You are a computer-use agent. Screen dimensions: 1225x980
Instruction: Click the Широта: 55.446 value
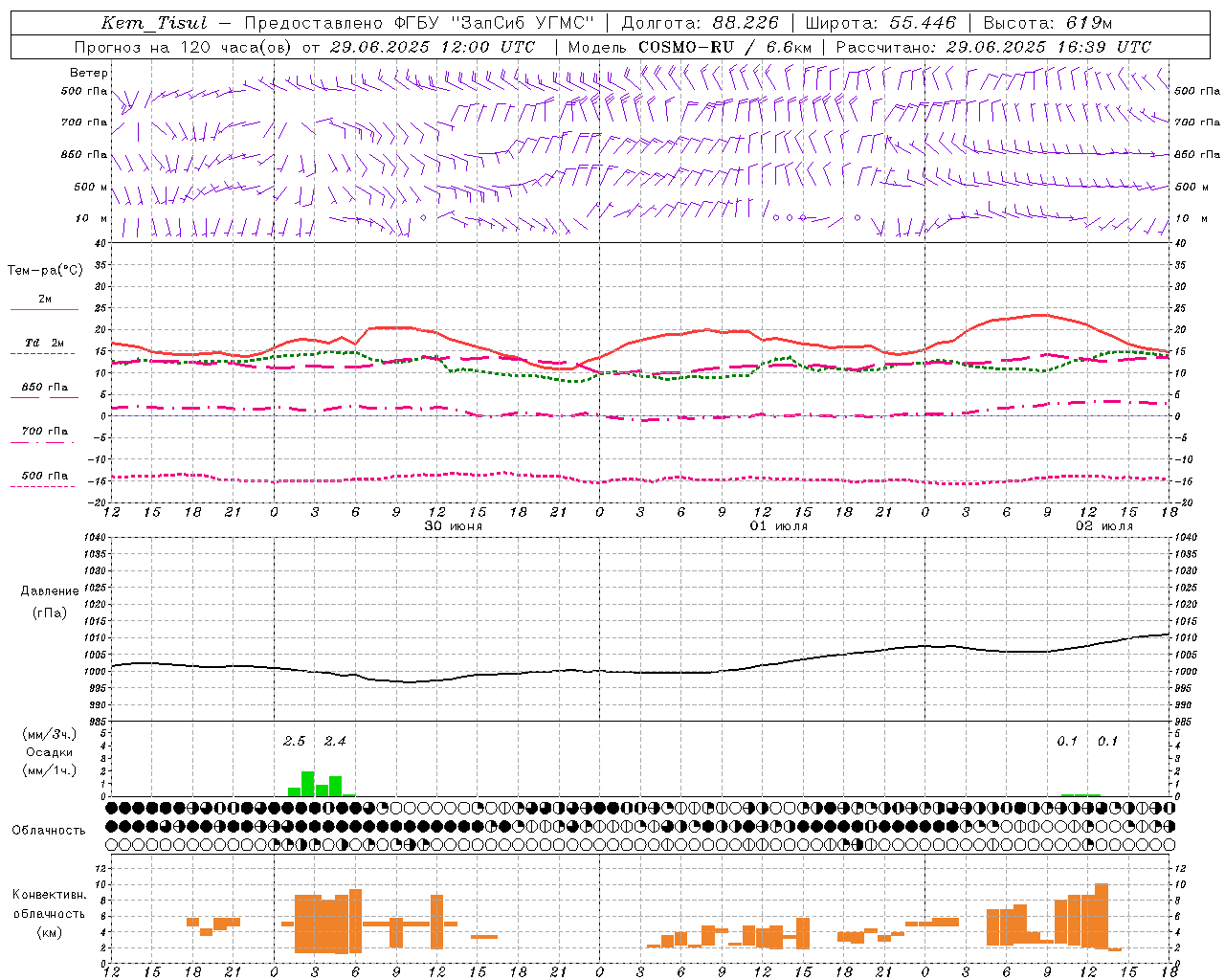[x=880, y=23]
